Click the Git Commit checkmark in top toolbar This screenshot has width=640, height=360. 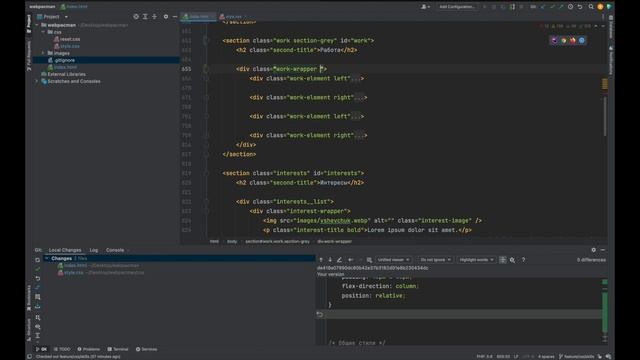tap(552, 7)
